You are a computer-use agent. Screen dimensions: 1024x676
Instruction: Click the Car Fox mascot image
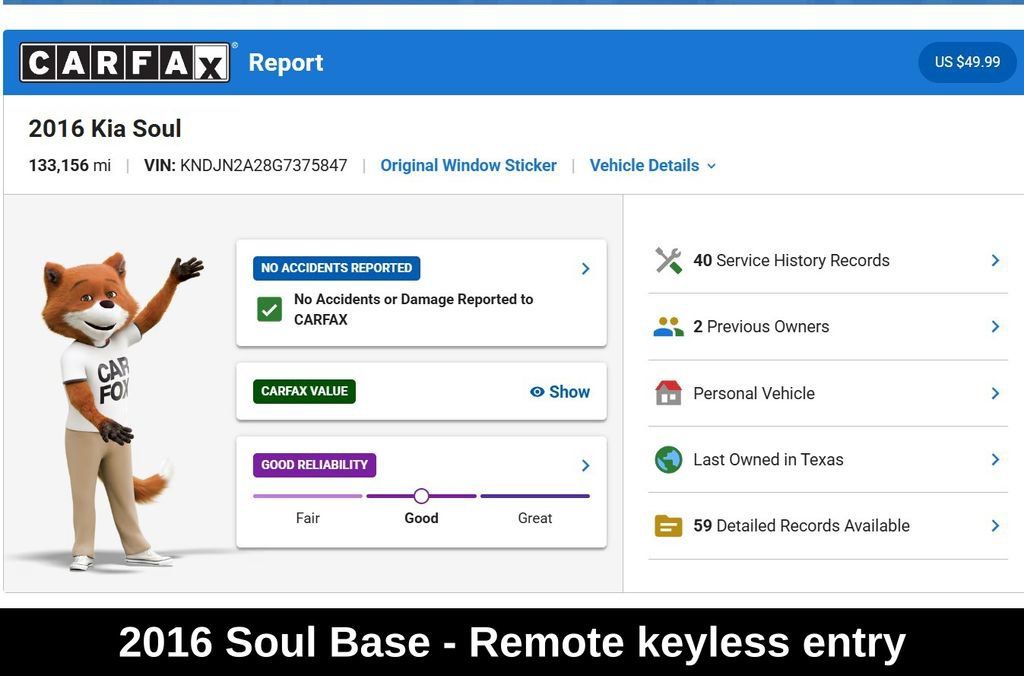(121, 411)
